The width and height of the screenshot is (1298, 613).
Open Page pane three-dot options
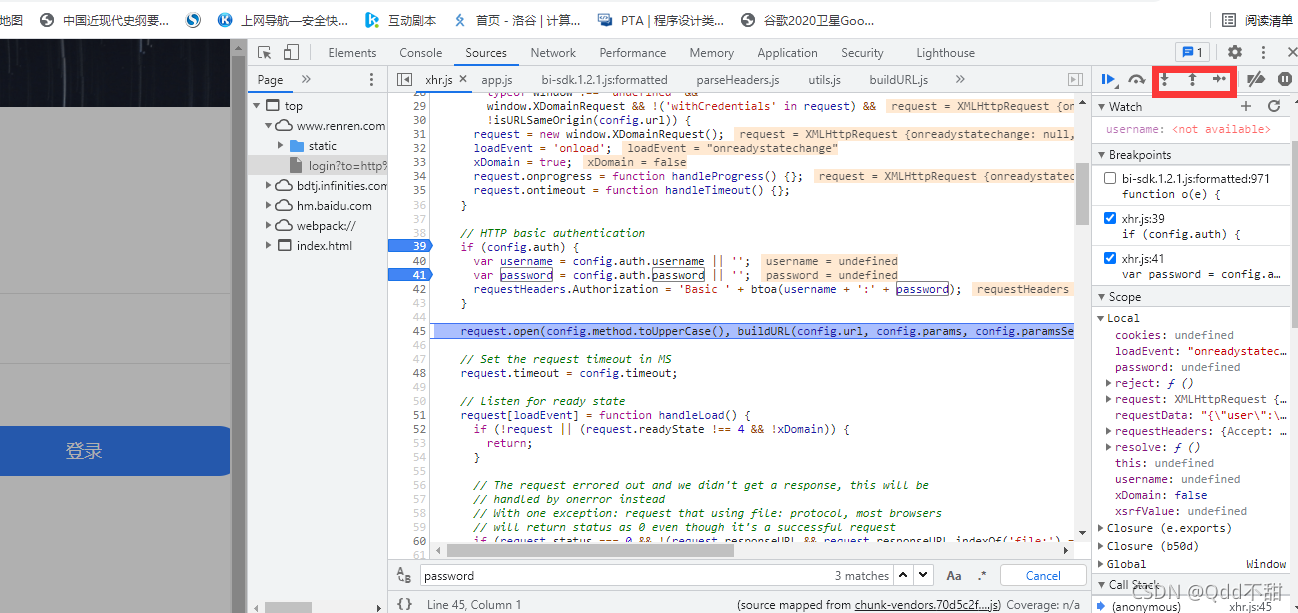(372, 79)
